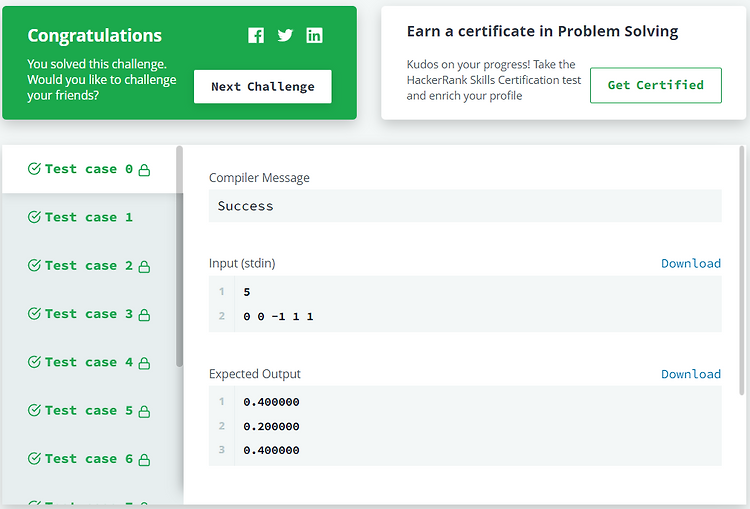The height and width of the screenshot is (509, 750).
Task: Switch to the Test case 5 tab
Action: [89, 411]
